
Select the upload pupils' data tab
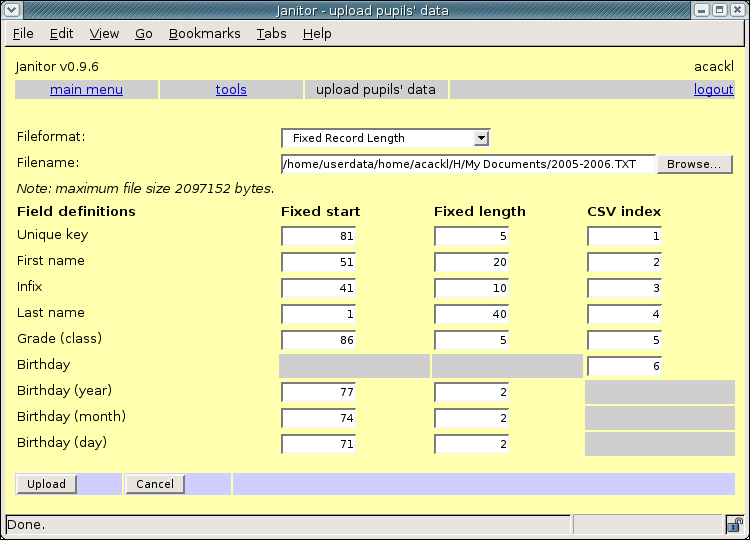[376, 90]
